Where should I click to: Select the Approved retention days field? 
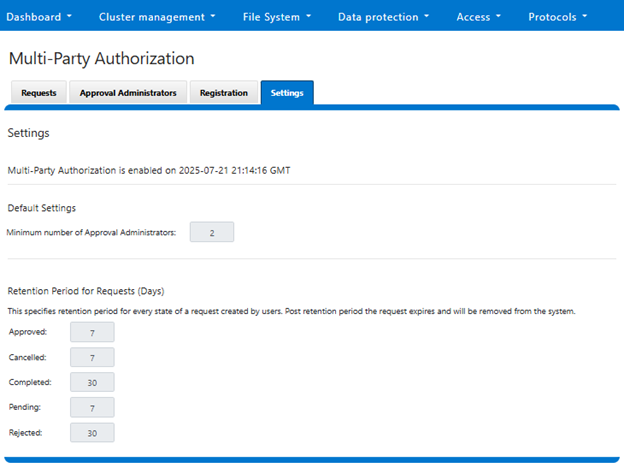[x=92, y=332]
